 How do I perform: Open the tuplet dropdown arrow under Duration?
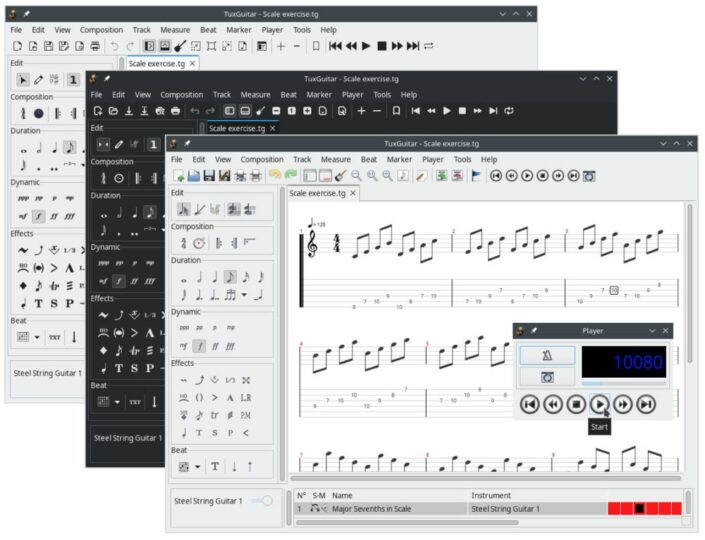(243, 295)
